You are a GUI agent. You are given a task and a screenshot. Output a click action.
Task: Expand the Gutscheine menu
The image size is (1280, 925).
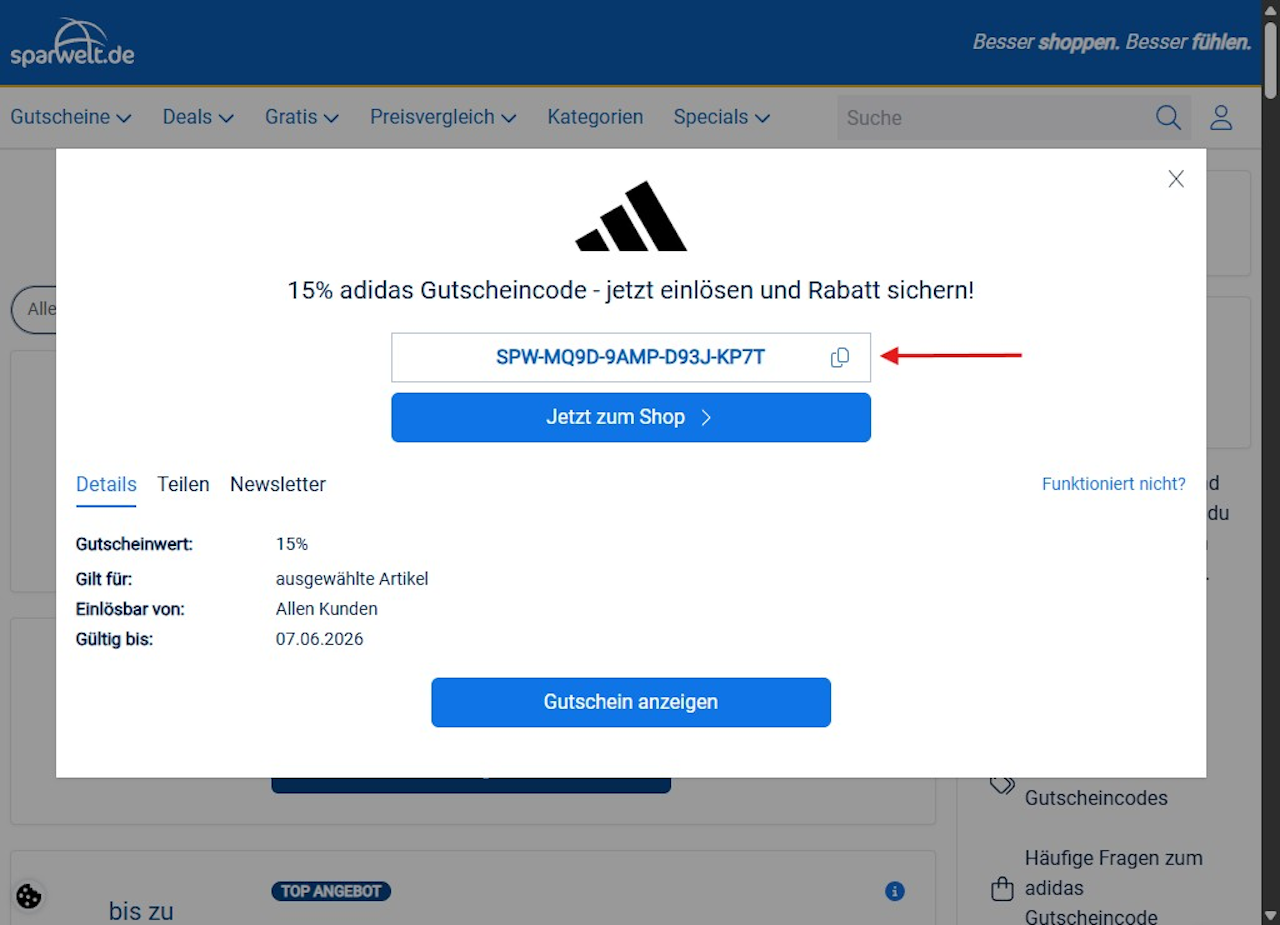(71, 117)
